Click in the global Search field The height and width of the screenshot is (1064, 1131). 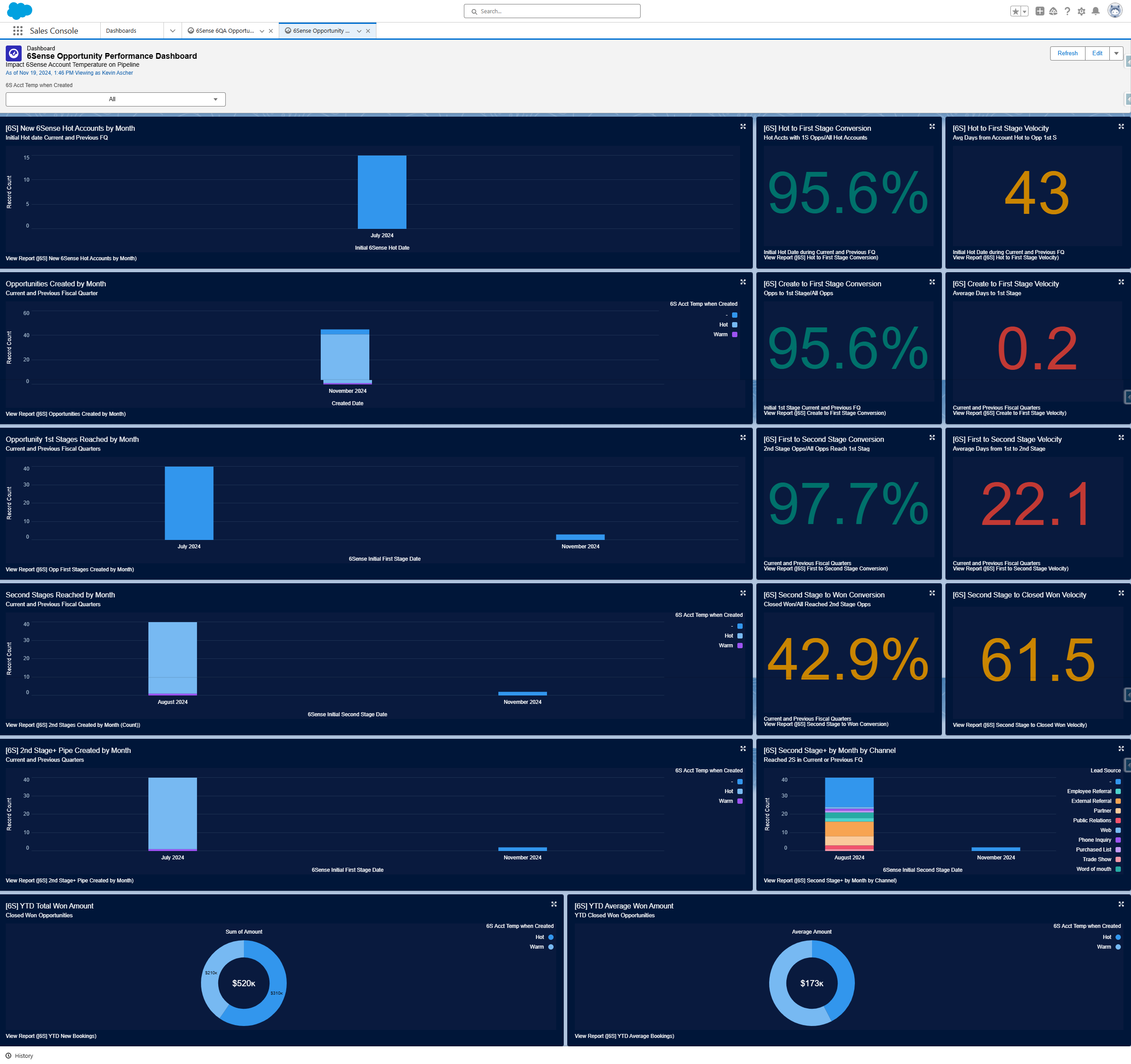[x=552, y=11]
